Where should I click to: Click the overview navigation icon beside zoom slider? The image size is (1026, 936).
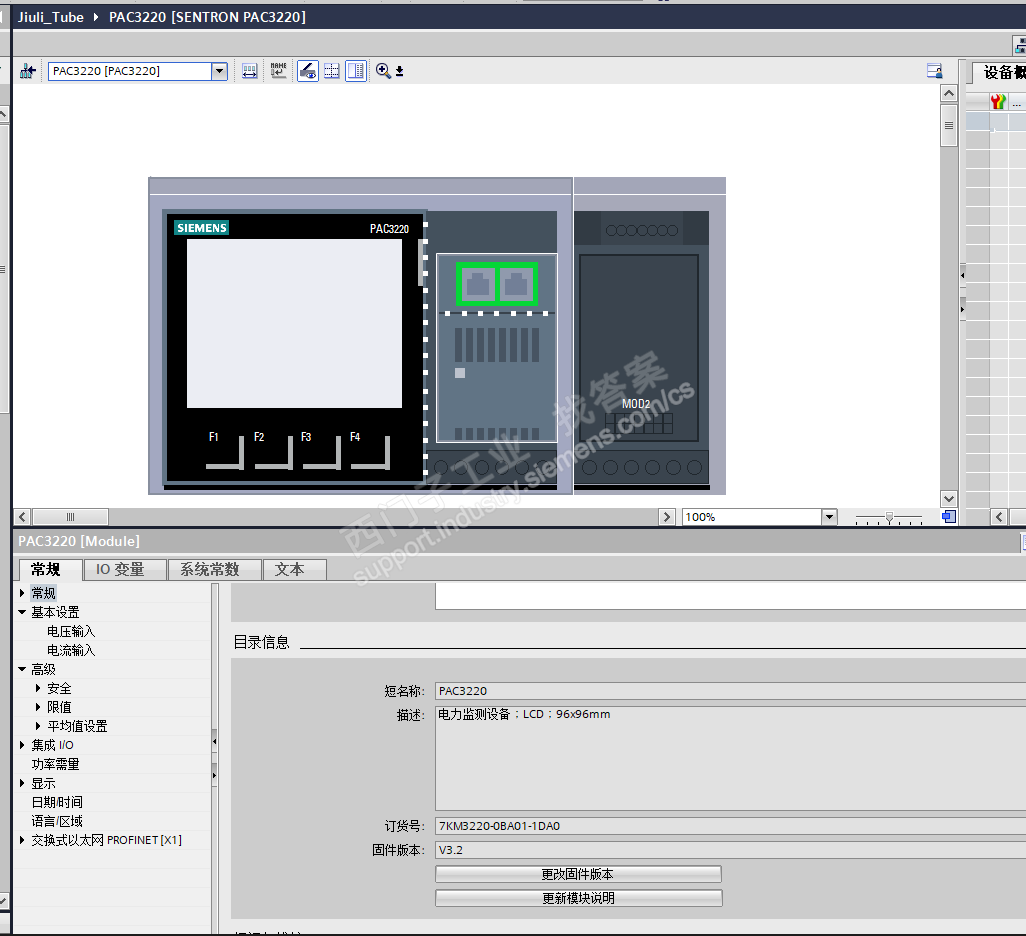click(948, 517)
